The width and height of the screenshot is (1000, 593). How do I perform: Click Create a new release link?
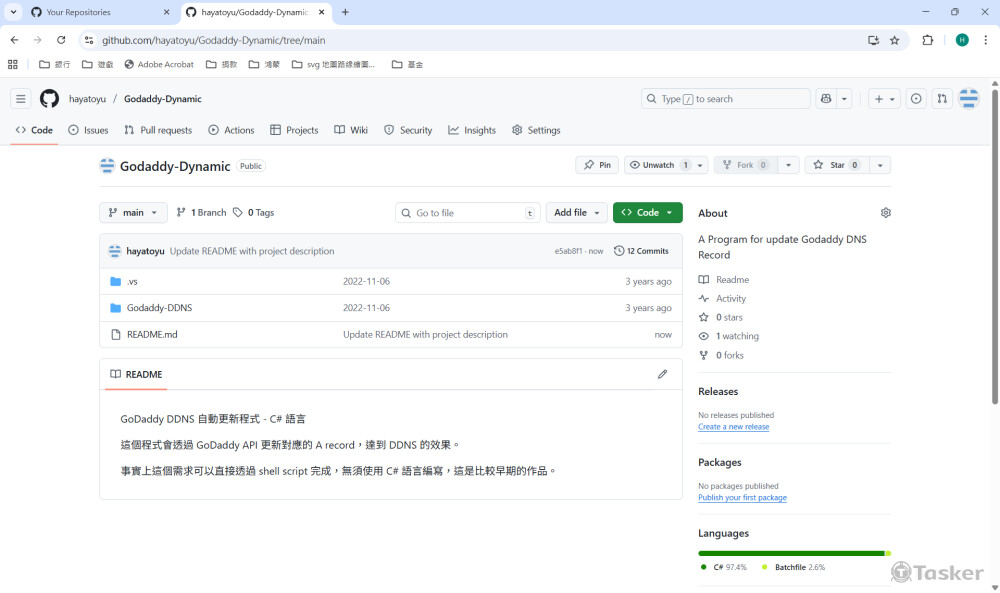click(x=733, y=427)
